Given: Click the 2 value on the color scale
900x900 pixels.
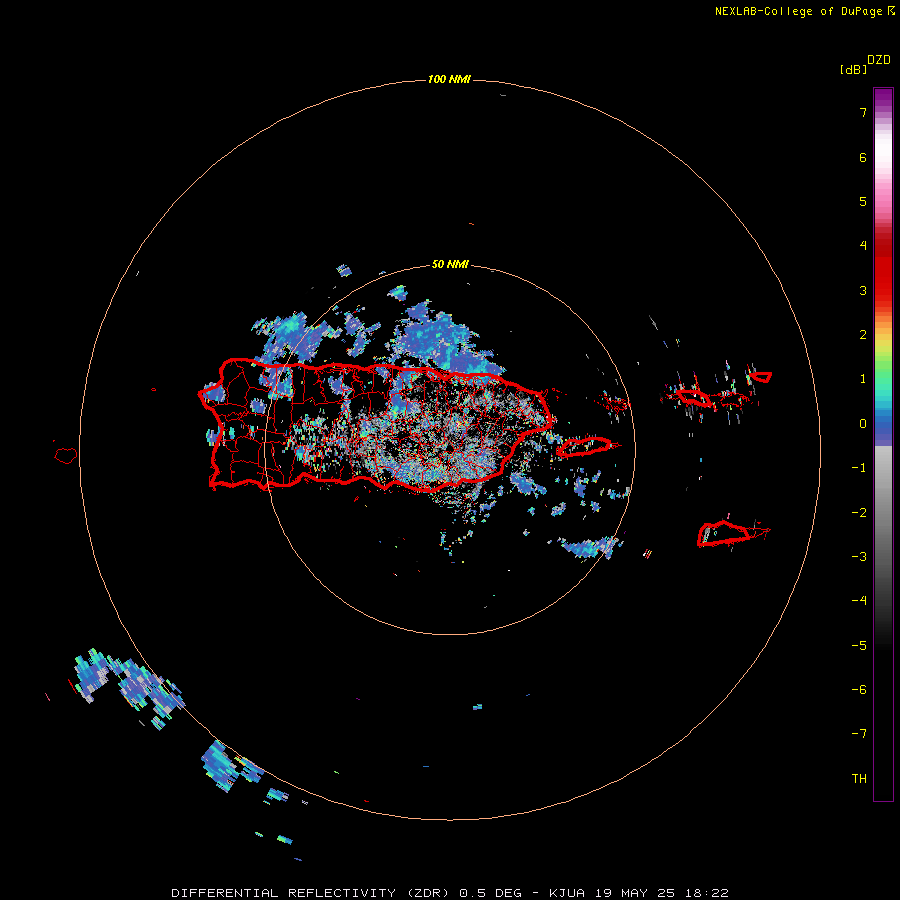Looking at the screenshot, I should pyautogui.click(x=863, y=335).
